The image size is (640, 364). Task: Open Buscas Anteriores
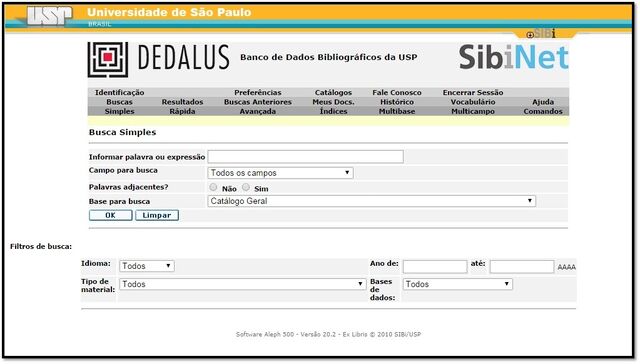[x=258, y=102]
